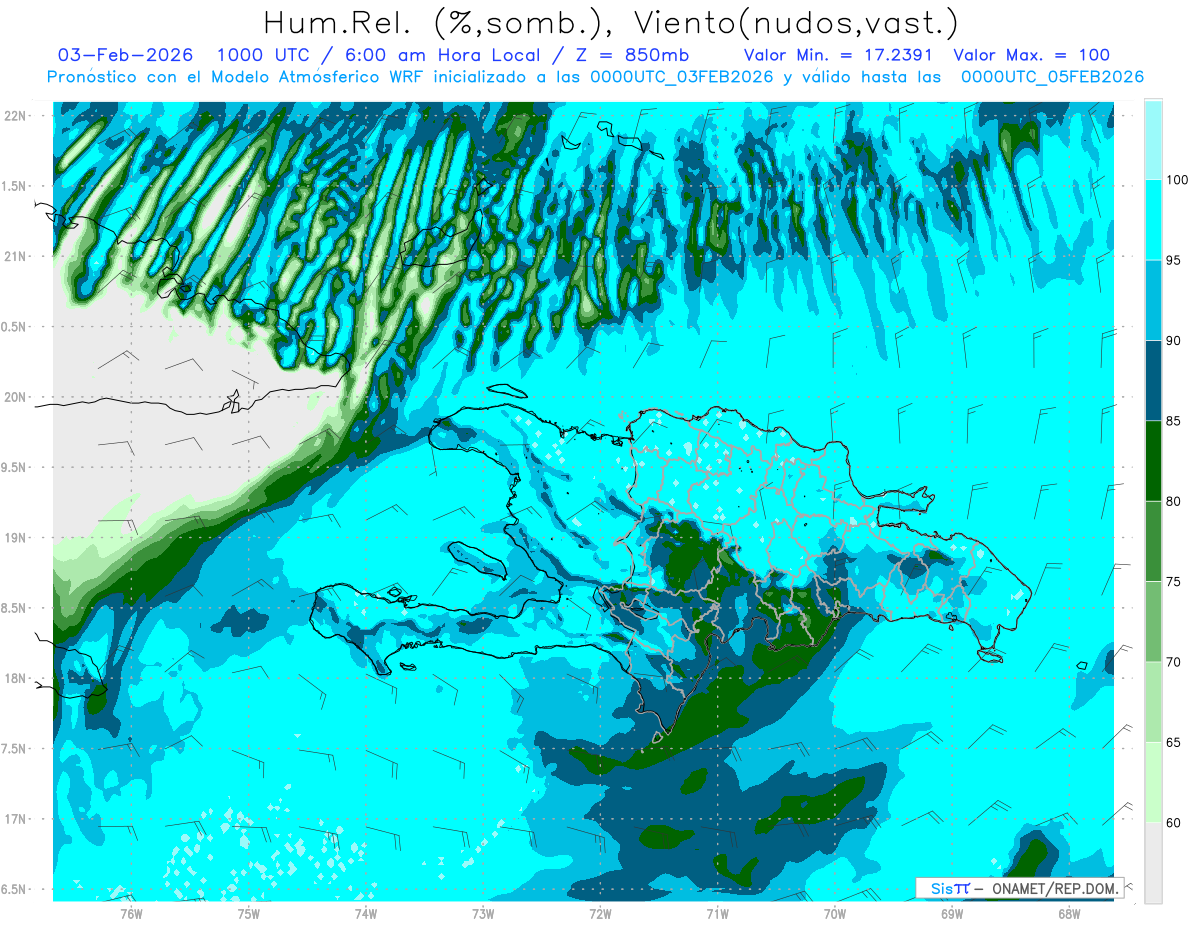The height and width of the screenshot is (927, 1200).
Task: Click the colorbar label '95'
Action: [1174, 261]
